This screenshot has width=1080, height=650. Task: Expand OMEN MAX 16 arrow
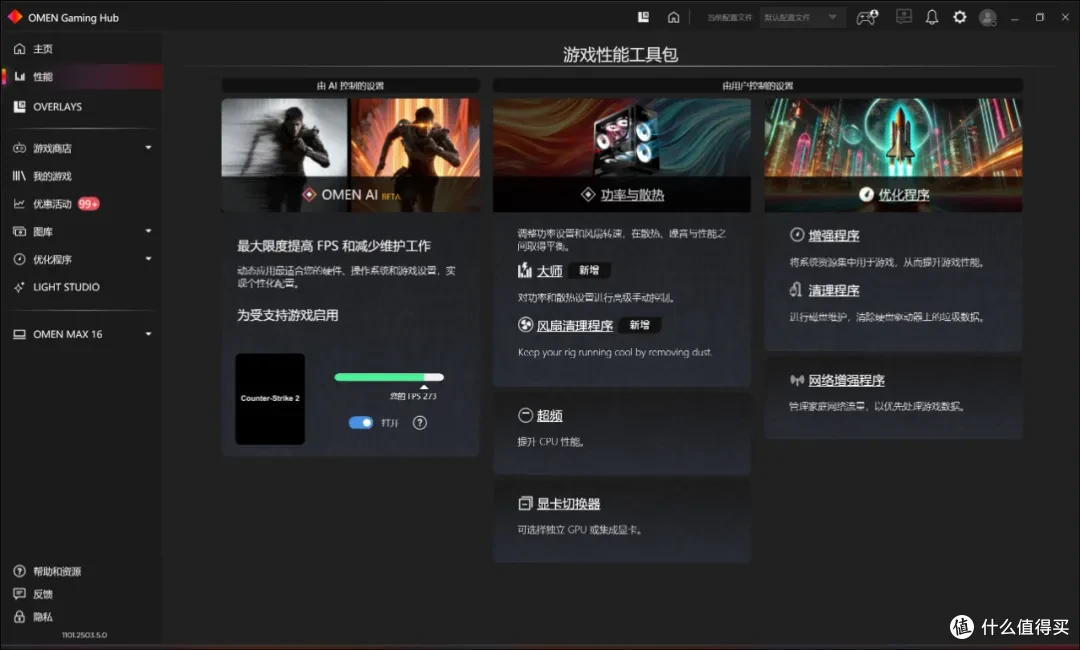pos(148,334)
